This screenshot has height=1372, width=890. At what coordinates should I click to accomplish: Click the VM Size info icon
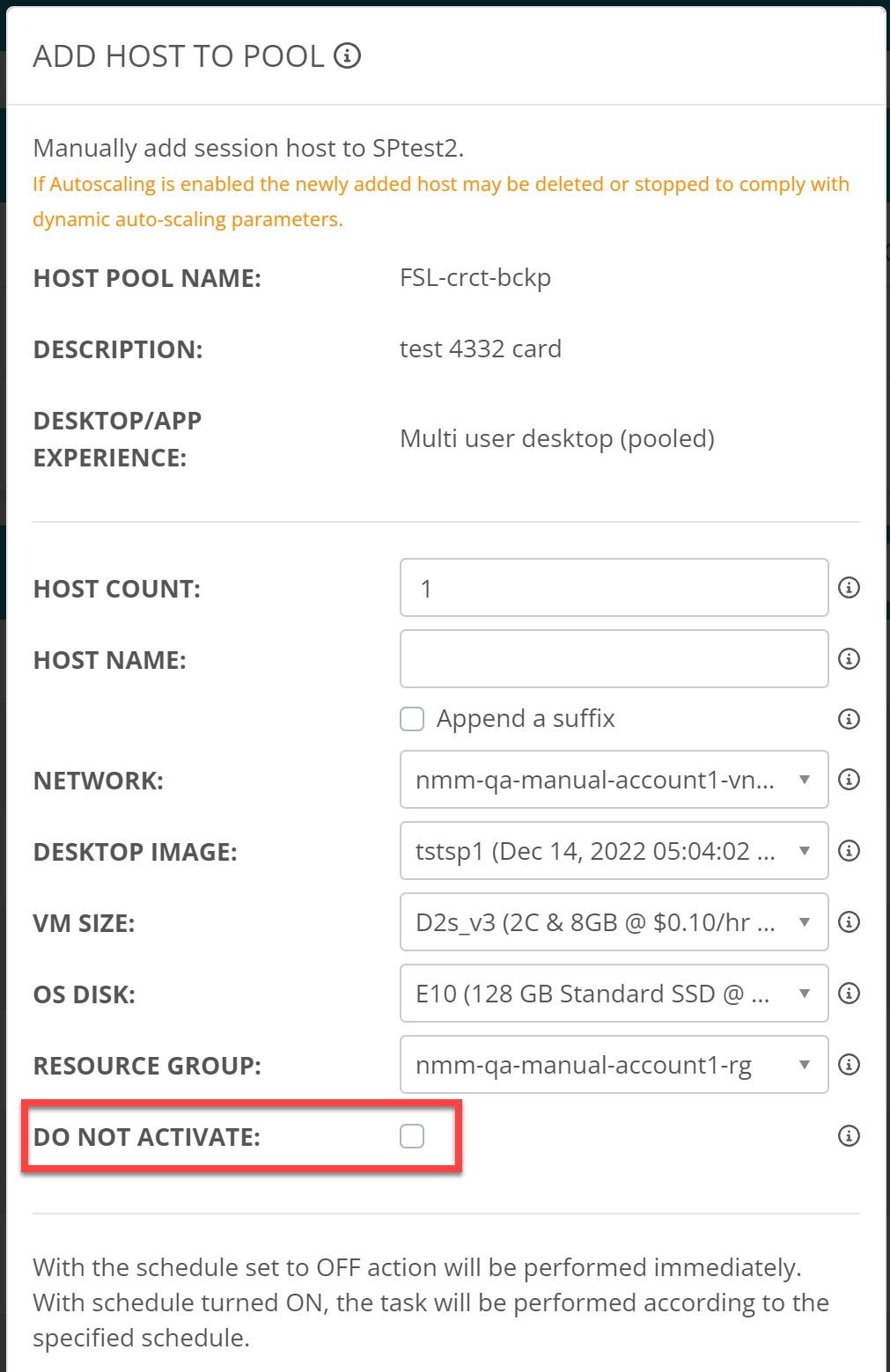tap(849, 922)
